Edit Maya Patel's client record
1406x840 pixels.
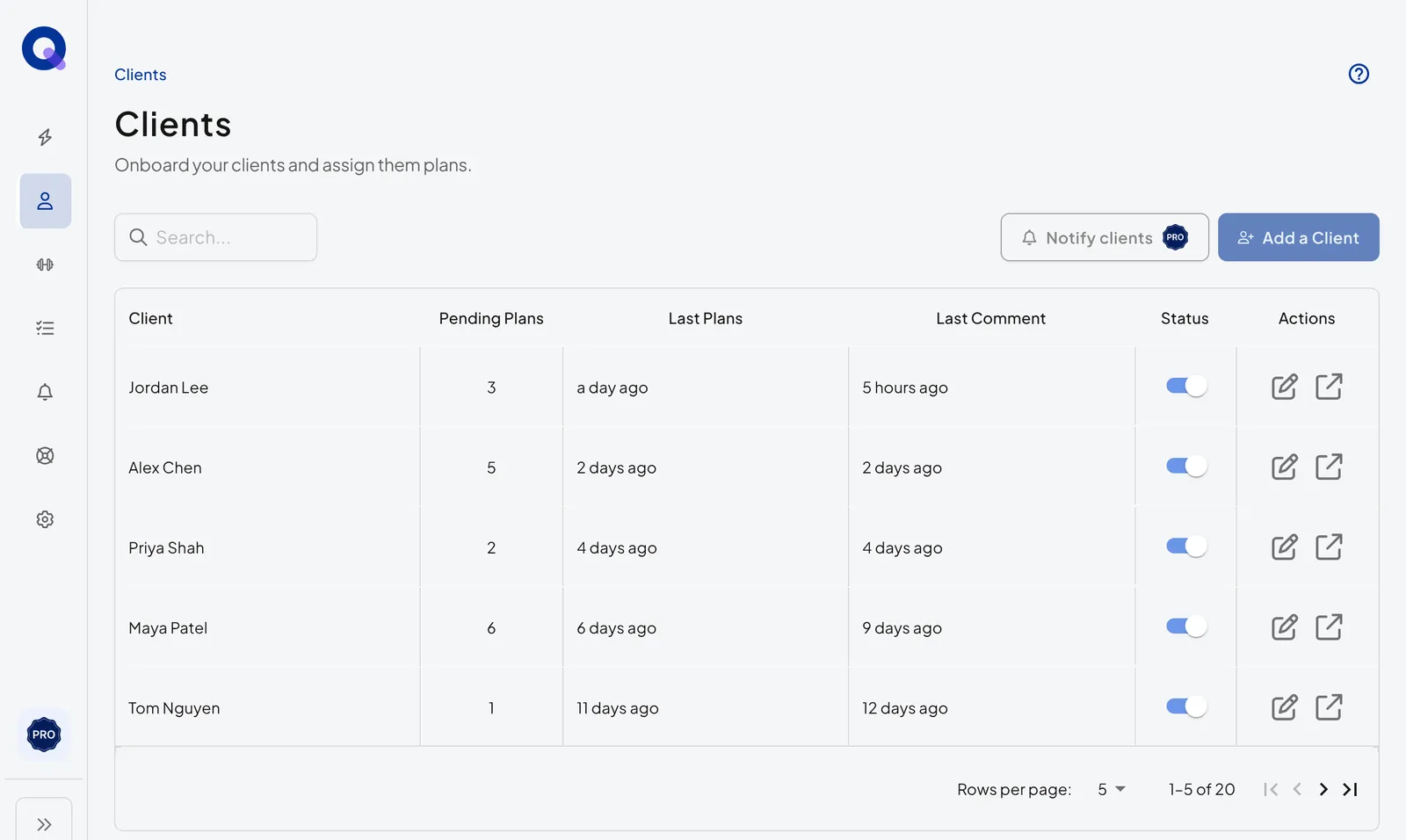pos(1284,627)
